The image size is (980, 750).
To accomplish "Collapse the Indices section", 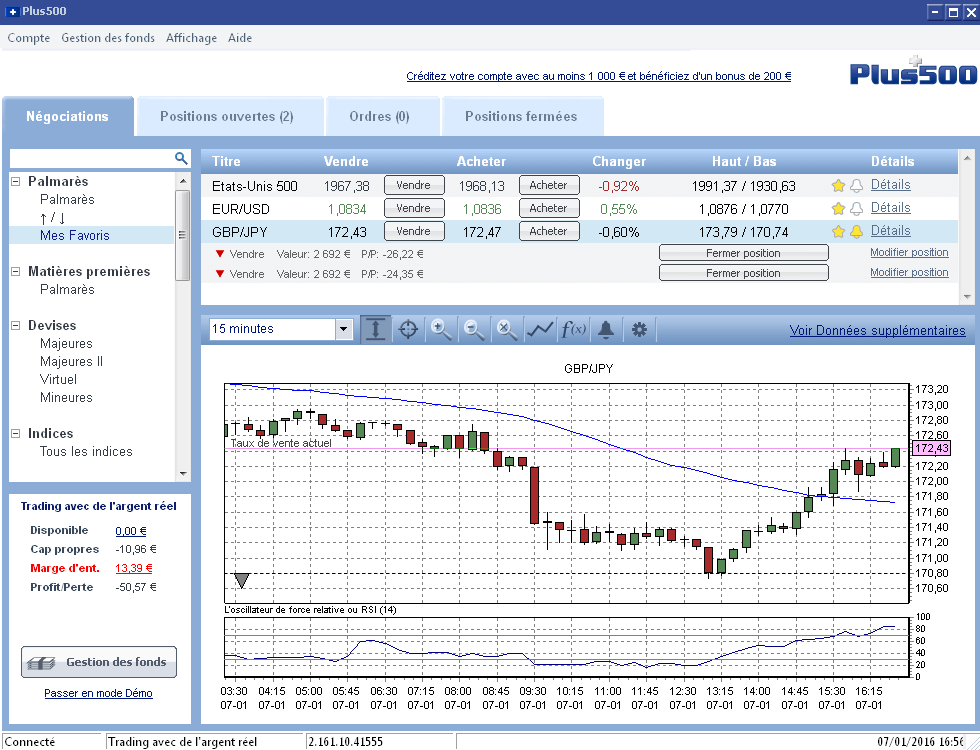I will pos(16,433).
